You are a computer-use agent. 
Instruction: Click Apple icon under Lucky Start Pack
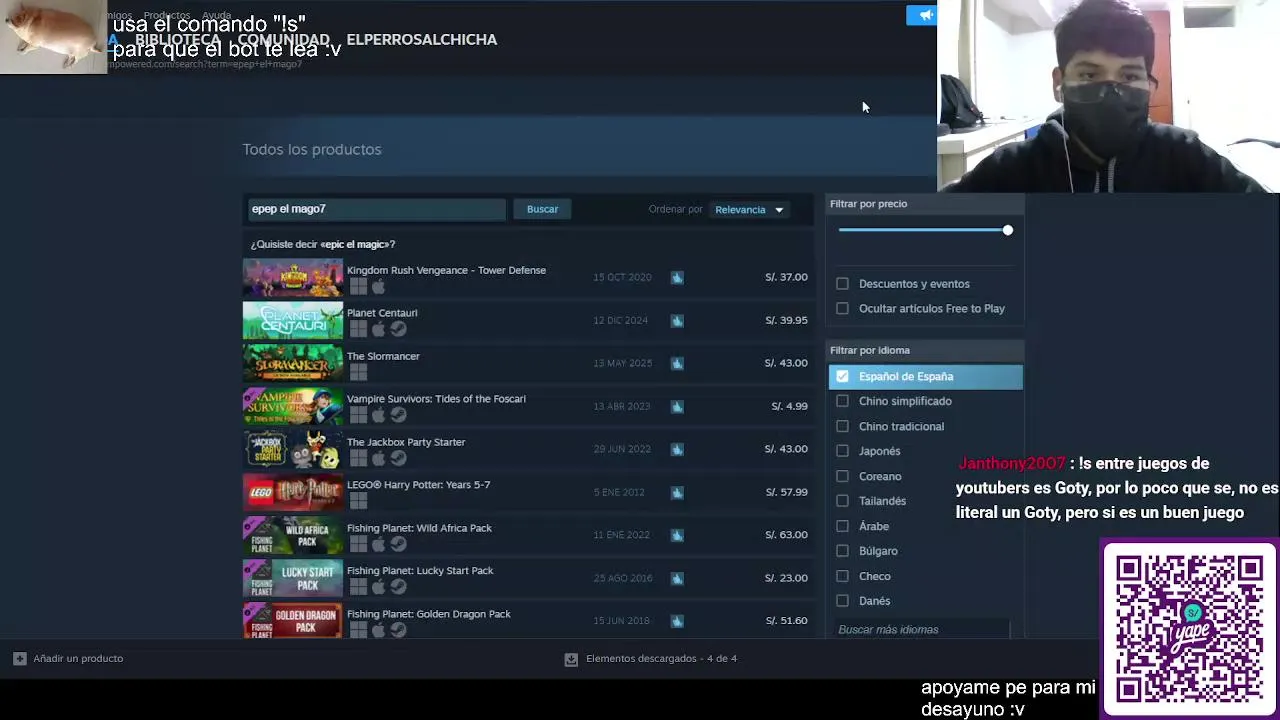click(x=378, y=587)
